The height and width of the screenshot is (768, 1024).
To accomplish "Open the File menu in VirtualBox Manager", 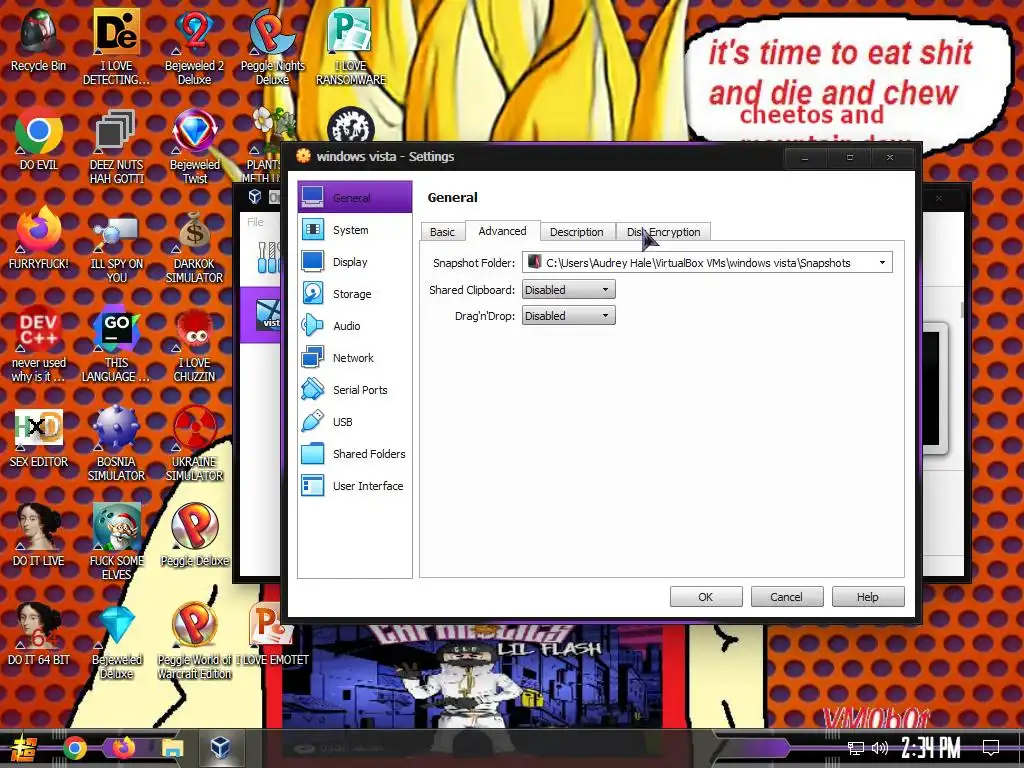I will [x=255, y=222].
